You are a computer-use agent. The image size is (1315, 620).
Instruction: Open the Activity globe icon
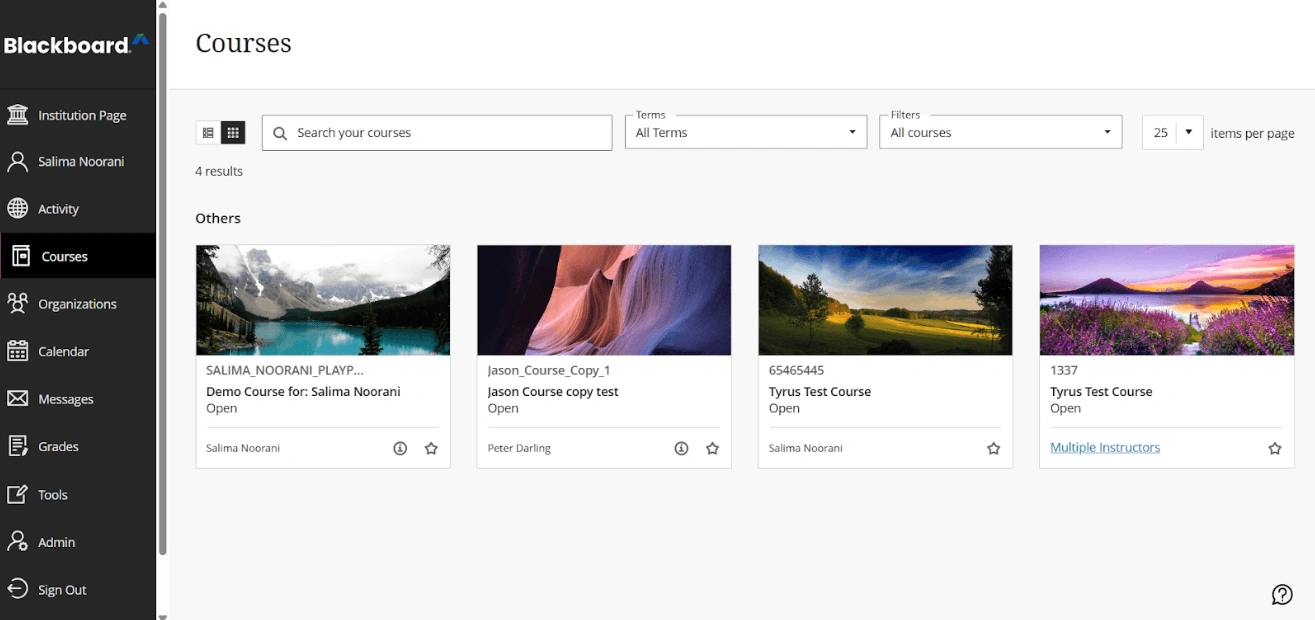17,209
